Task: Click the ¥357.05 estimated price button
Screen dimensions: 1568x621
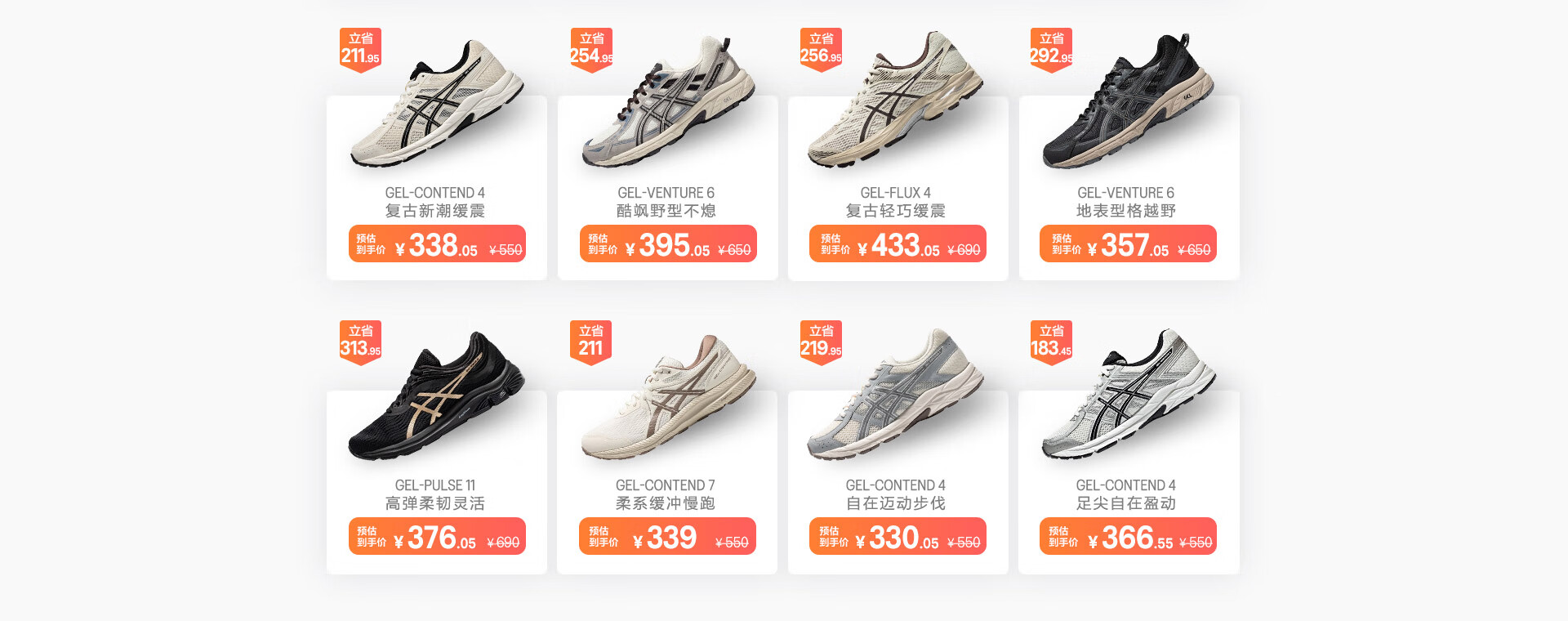Action: point(1128,243)
